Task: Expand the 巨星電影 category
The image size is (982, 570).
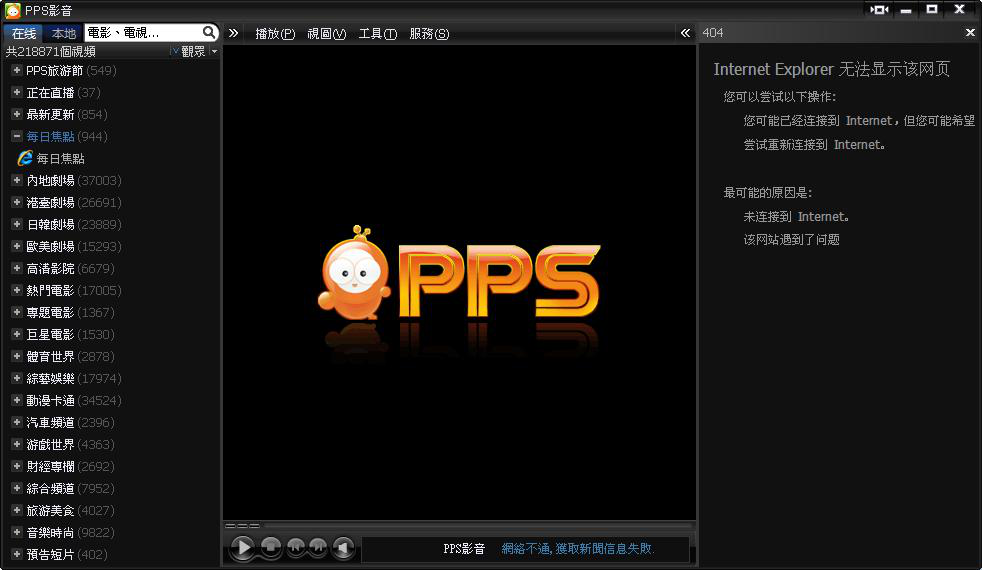Action: point(17,334)
